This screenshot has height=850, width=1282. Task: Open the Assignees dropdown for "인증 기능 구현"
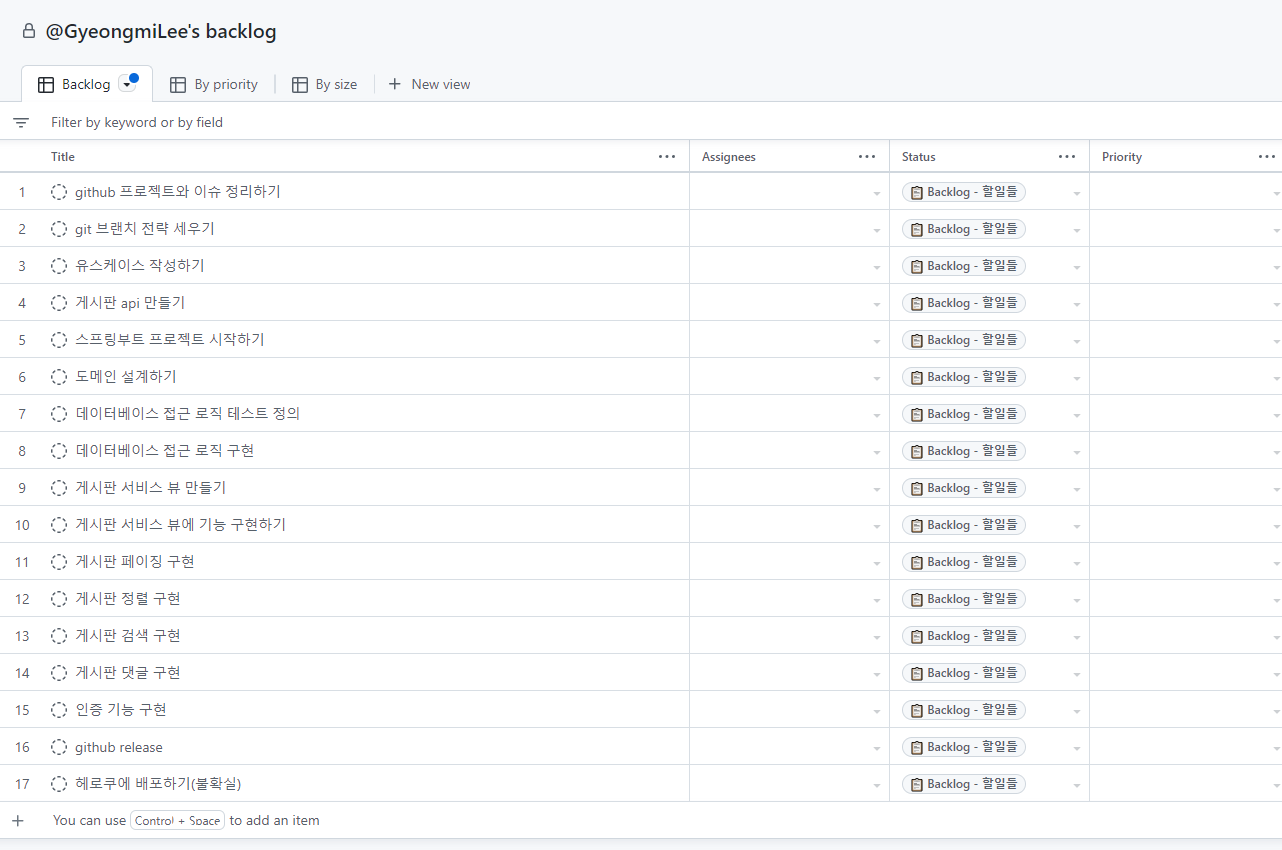[877, 711]
